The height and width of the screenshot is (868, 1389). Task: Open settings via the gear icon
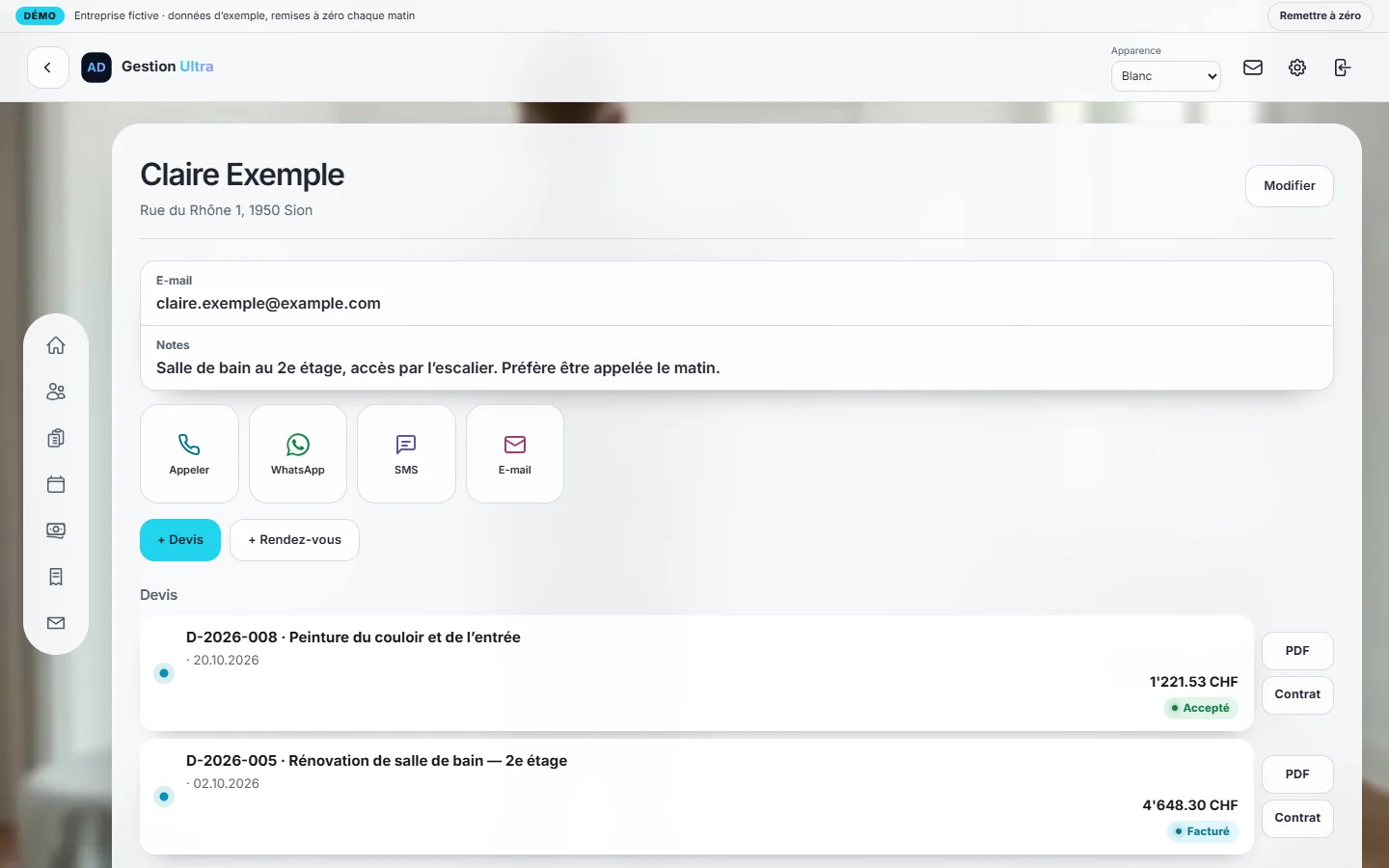[x=1297, y=68]
